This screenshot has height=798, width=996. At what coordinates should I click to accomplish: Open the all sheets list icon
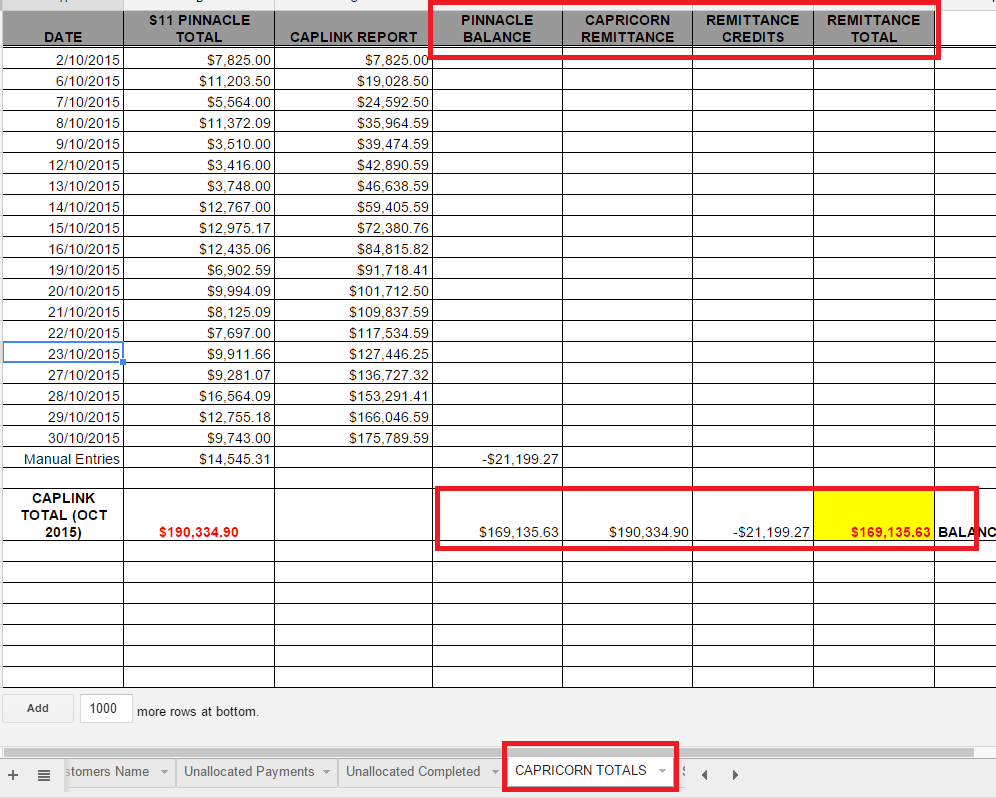[x=44, y=774]
